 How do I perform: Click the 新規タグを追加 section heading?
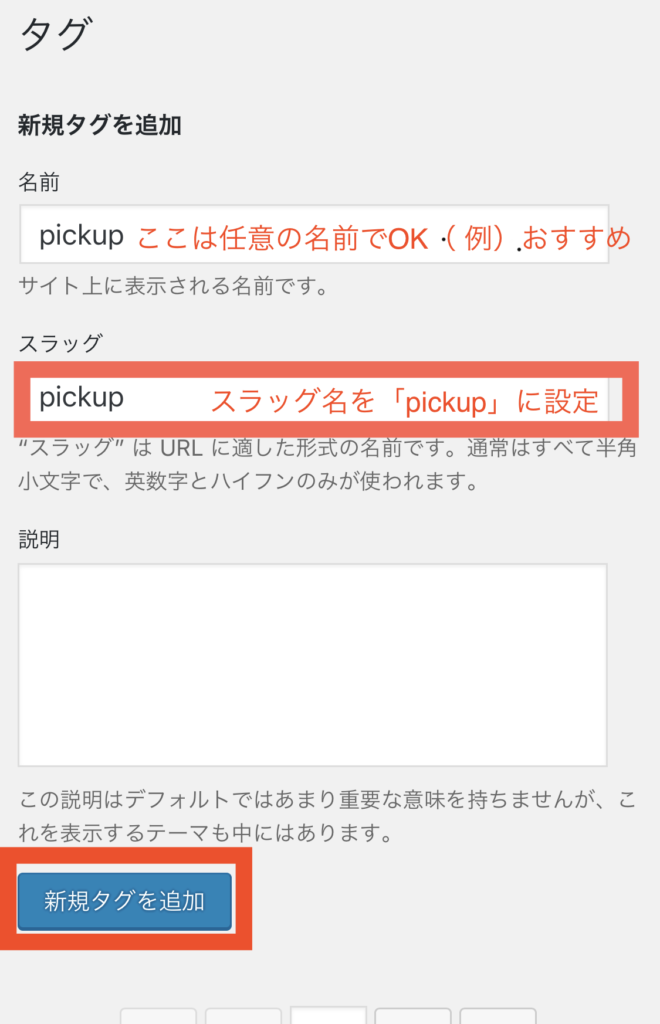[100, 125]
